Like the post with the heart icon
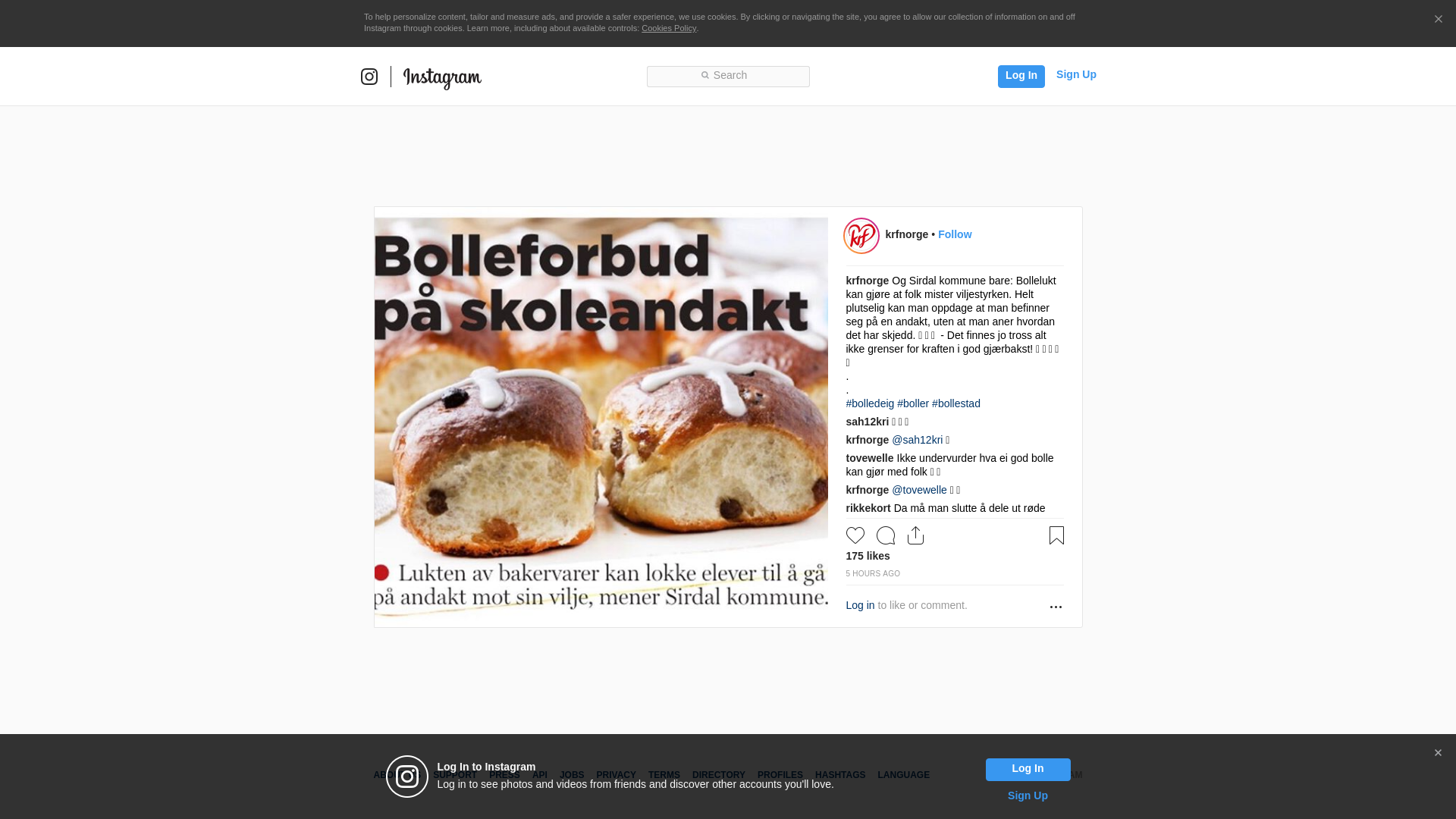Viewport: 1456px width, 819px height. [855, 535]
